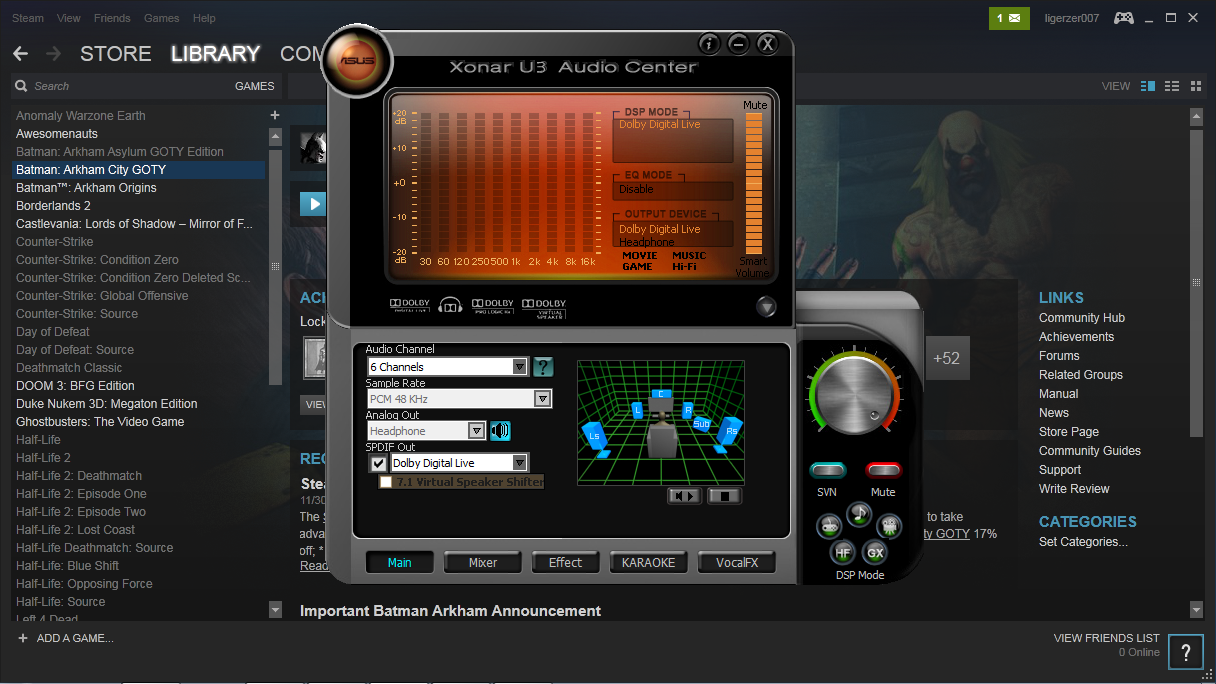Toggle the red Mute button
Screen dimensions: 1216x684
pos(883,471)
